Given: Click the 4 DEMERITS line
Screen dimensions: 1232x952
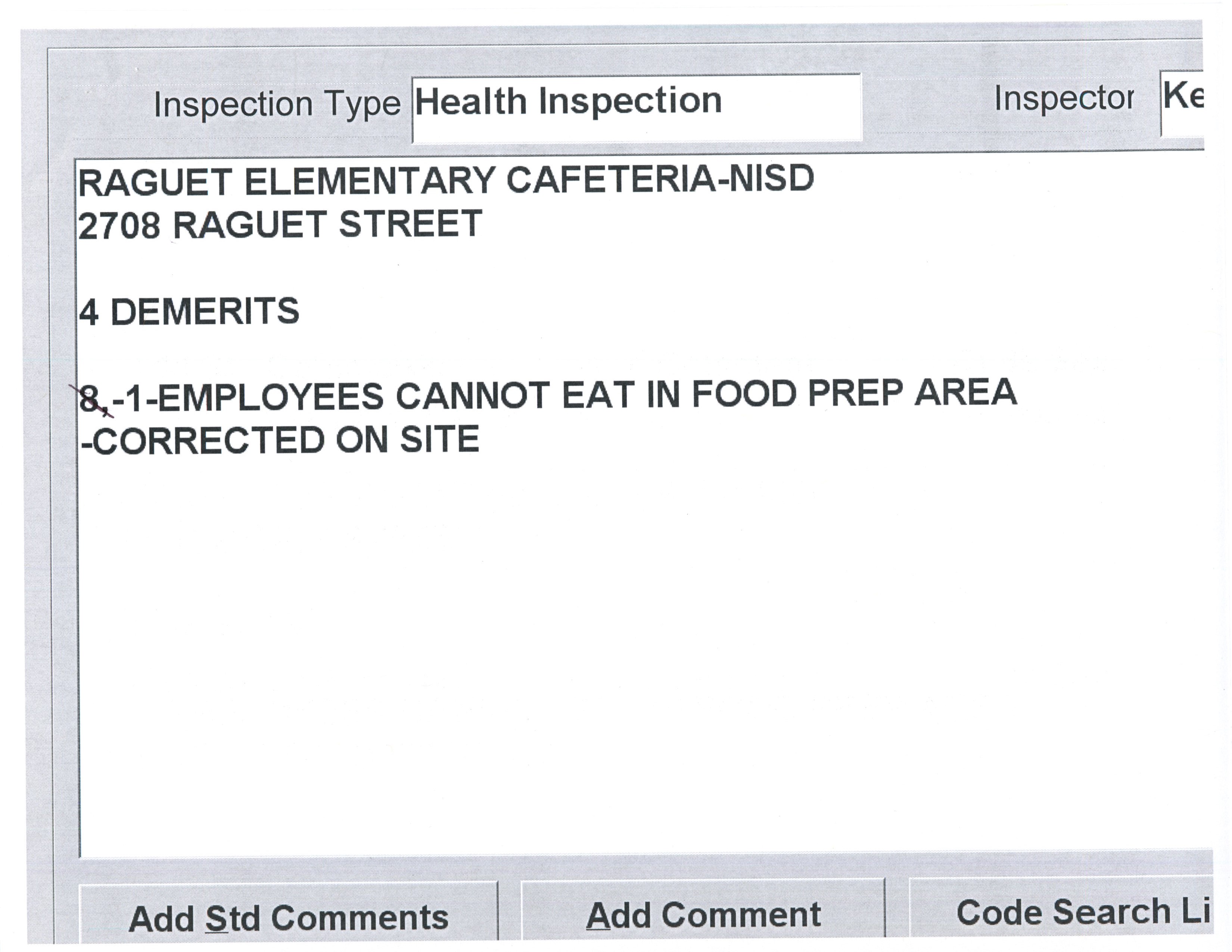Looking at the screenshot, I should click(189, 312).
